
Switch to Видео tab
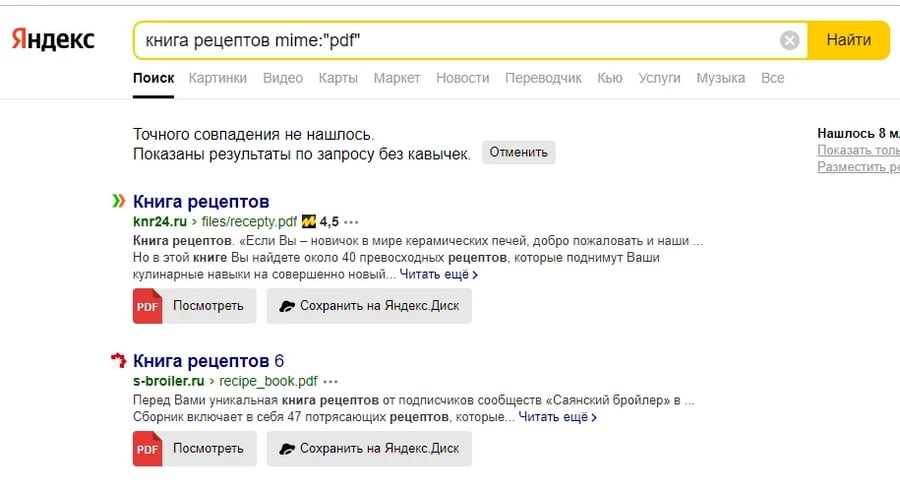282,78
